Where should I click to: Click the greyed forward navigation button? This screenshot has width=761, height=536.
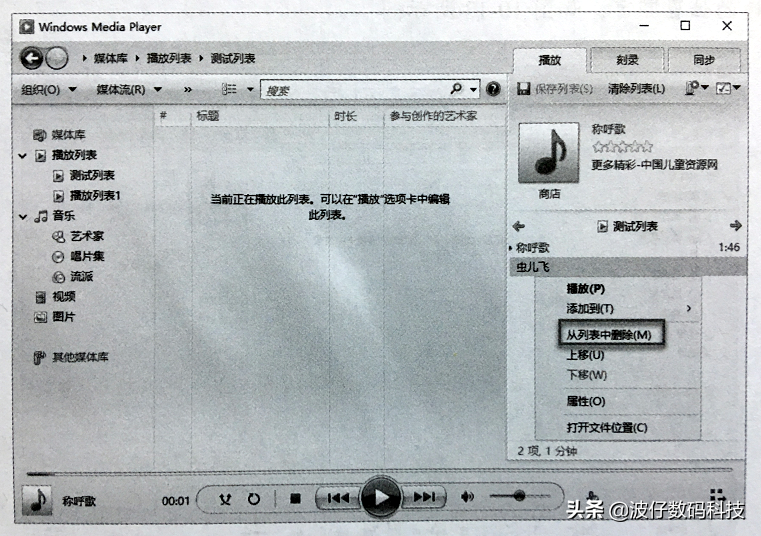57,59
